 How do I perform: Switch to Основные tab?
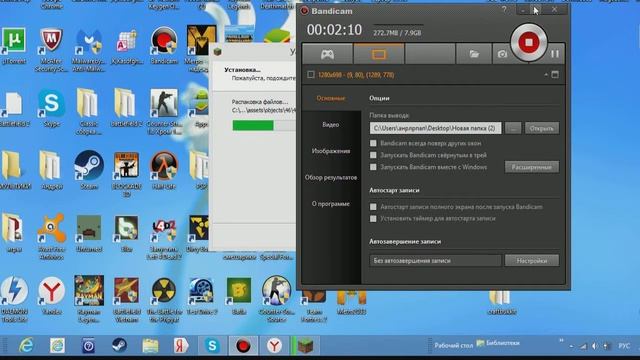tap(331, 98)
